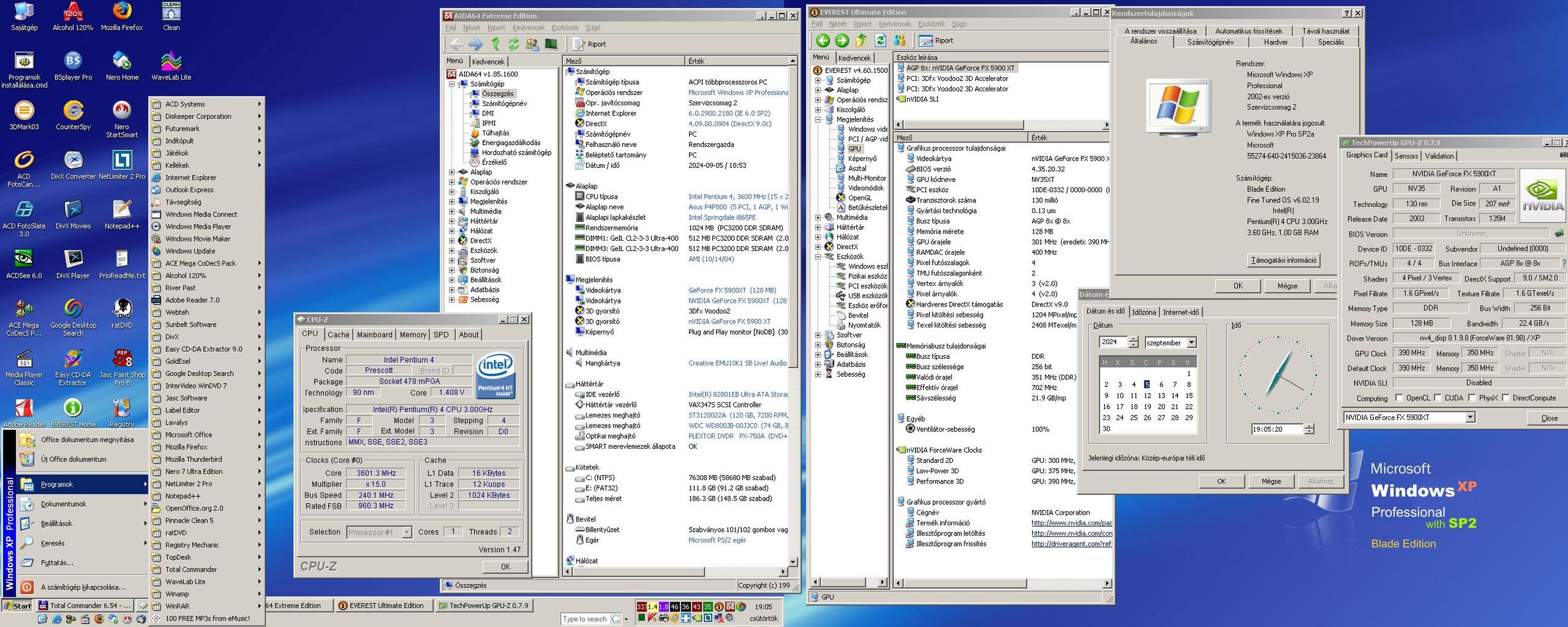The image size is (1568, 627).
Task: Open Jasc Paint Shop Pro 8 icon
Action: (x=121, y=367)
